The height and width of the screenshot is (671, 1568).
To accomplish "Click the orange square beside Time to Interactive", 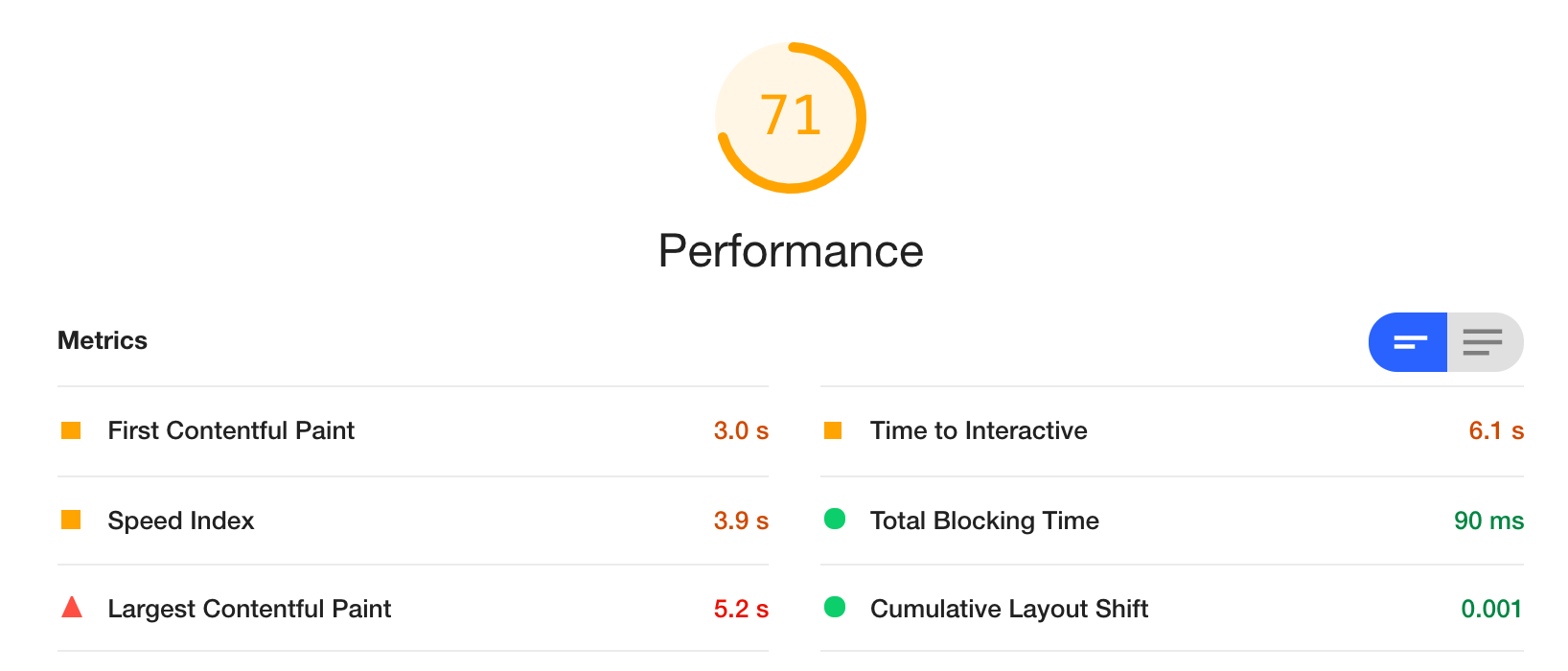I will 833,430.
